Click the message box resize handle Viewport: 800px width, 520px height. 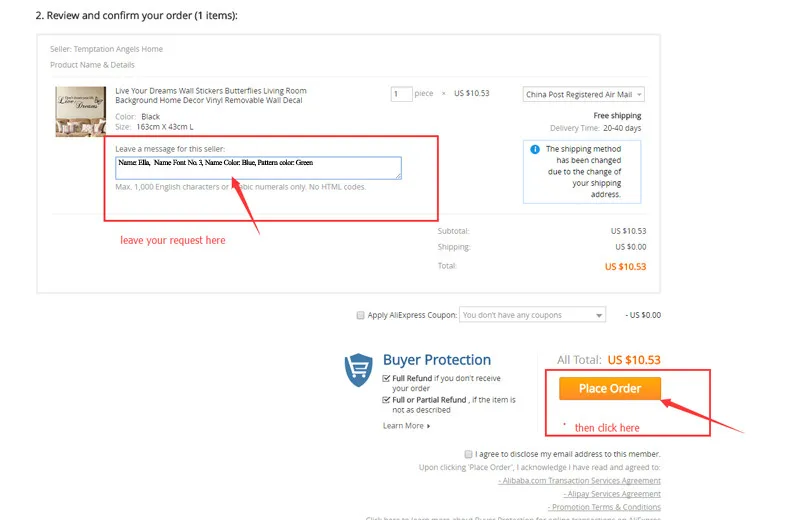click(x=398, y=176)
